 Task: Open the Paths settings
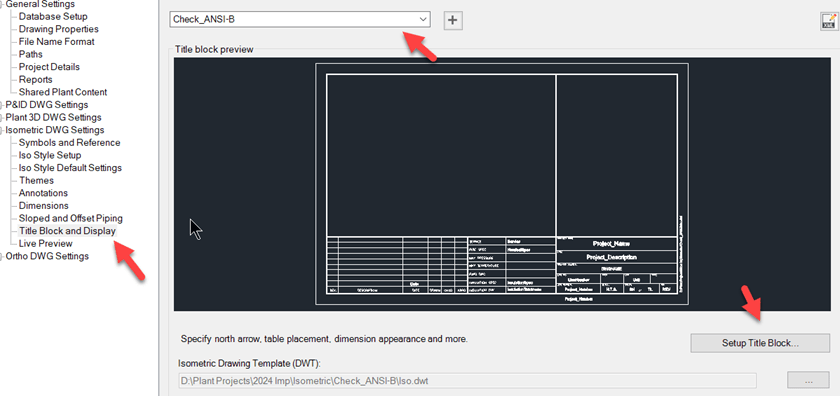(31, 54)
